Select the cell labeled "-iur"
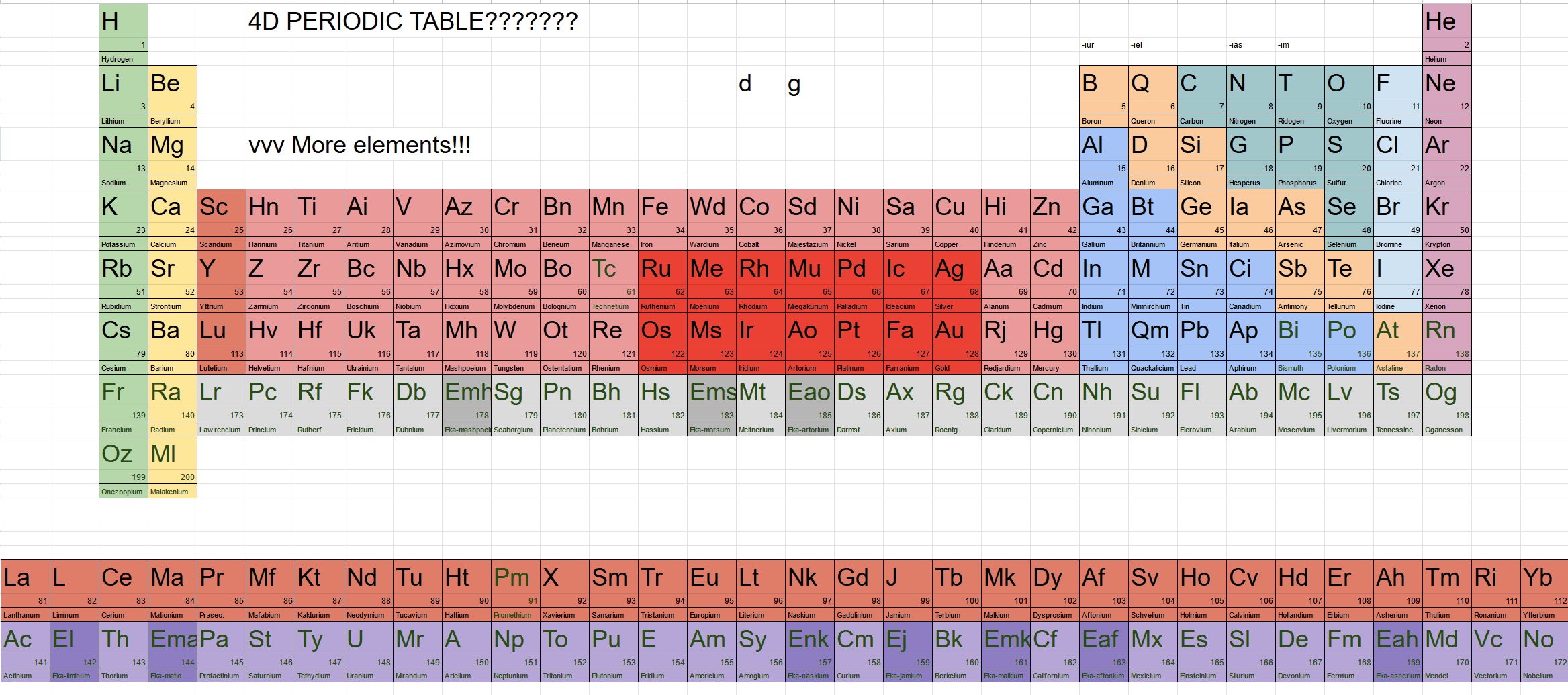The height and width of the screenshot is (695, 1568). coord(1104,45)
